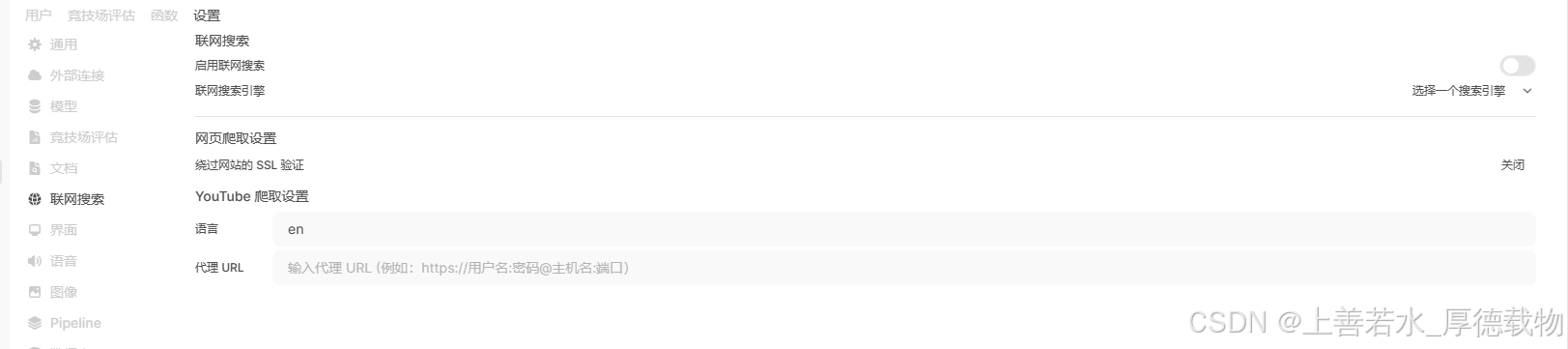Select the 联网搜索 globe icon
This screenshot has height=349, width=1568.
click(x=35, y=199)
